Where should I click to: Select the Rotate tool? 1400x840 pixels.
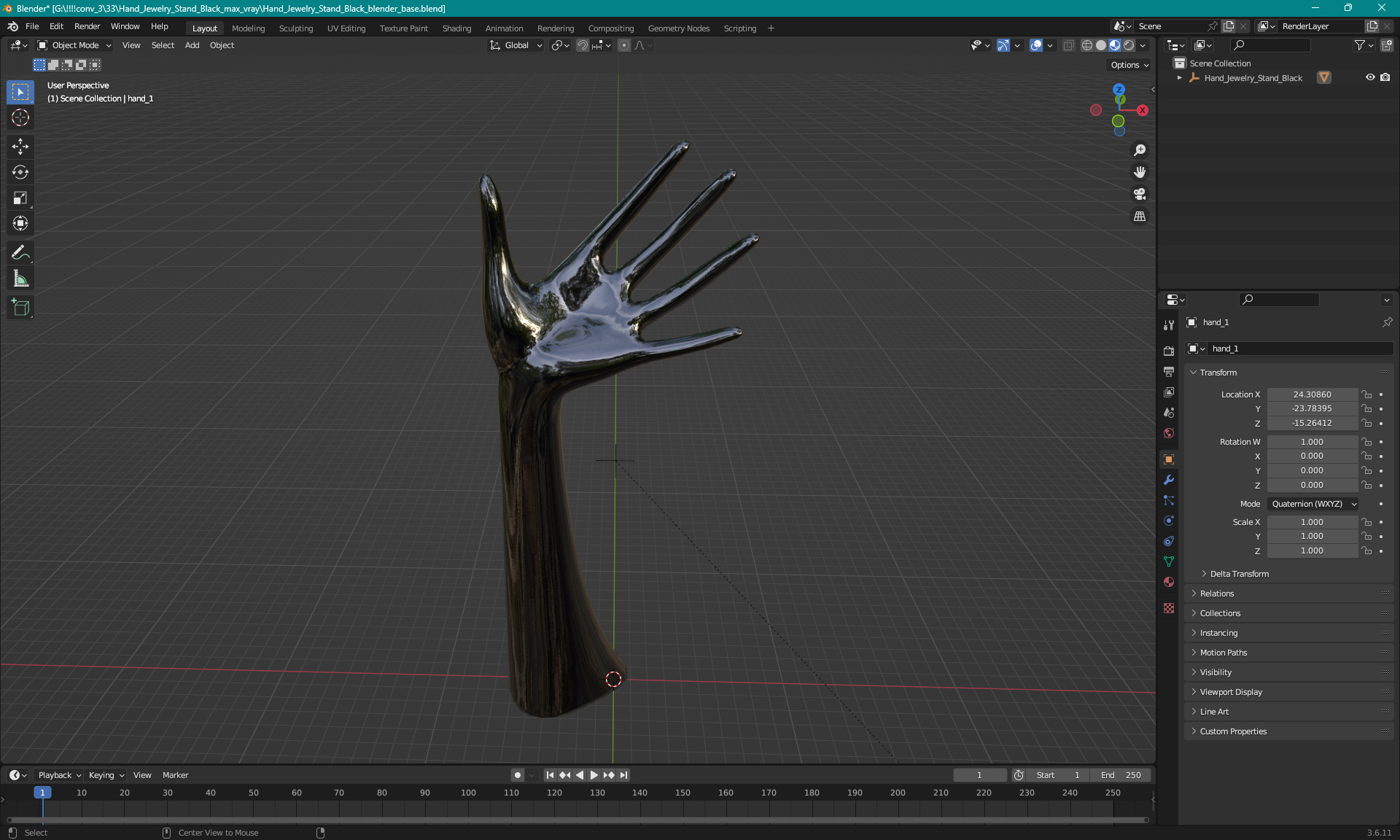(x=20, y=172)
